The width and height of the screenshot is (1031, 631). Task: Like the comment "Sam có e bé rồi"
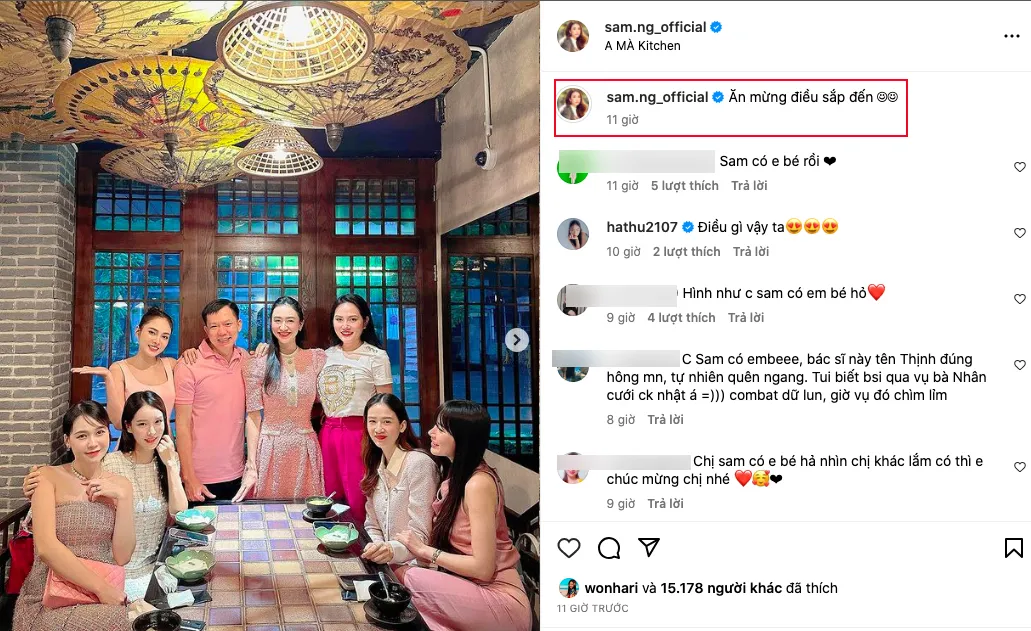[1020, 167]
